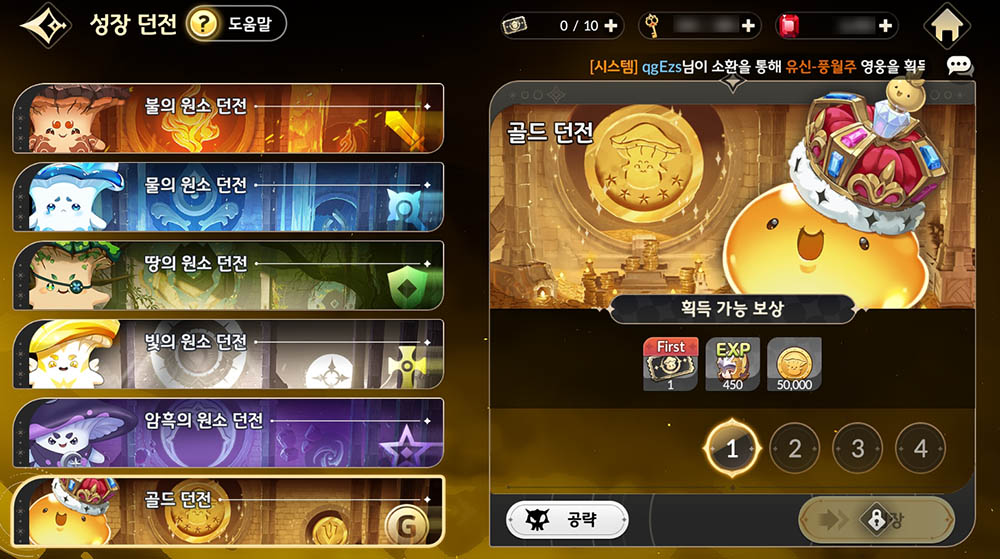Add more keys with the plus icon

(x=748, y=25)
